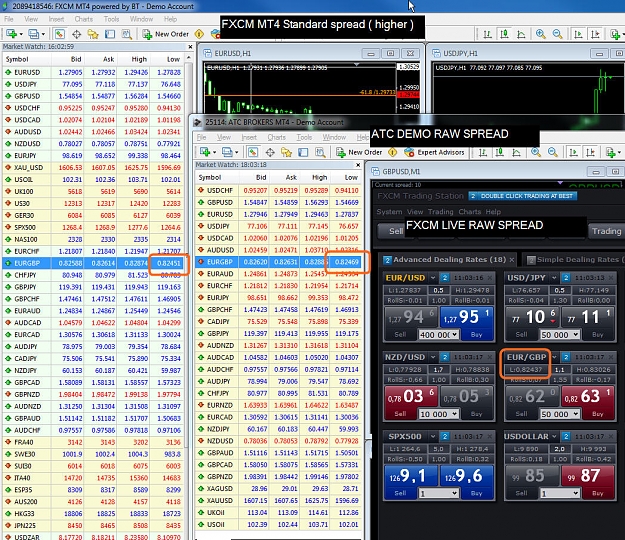625x540 pixels.
Task: Select line chart icon in ATC Brokers toolbar
Action: [516, 152]
